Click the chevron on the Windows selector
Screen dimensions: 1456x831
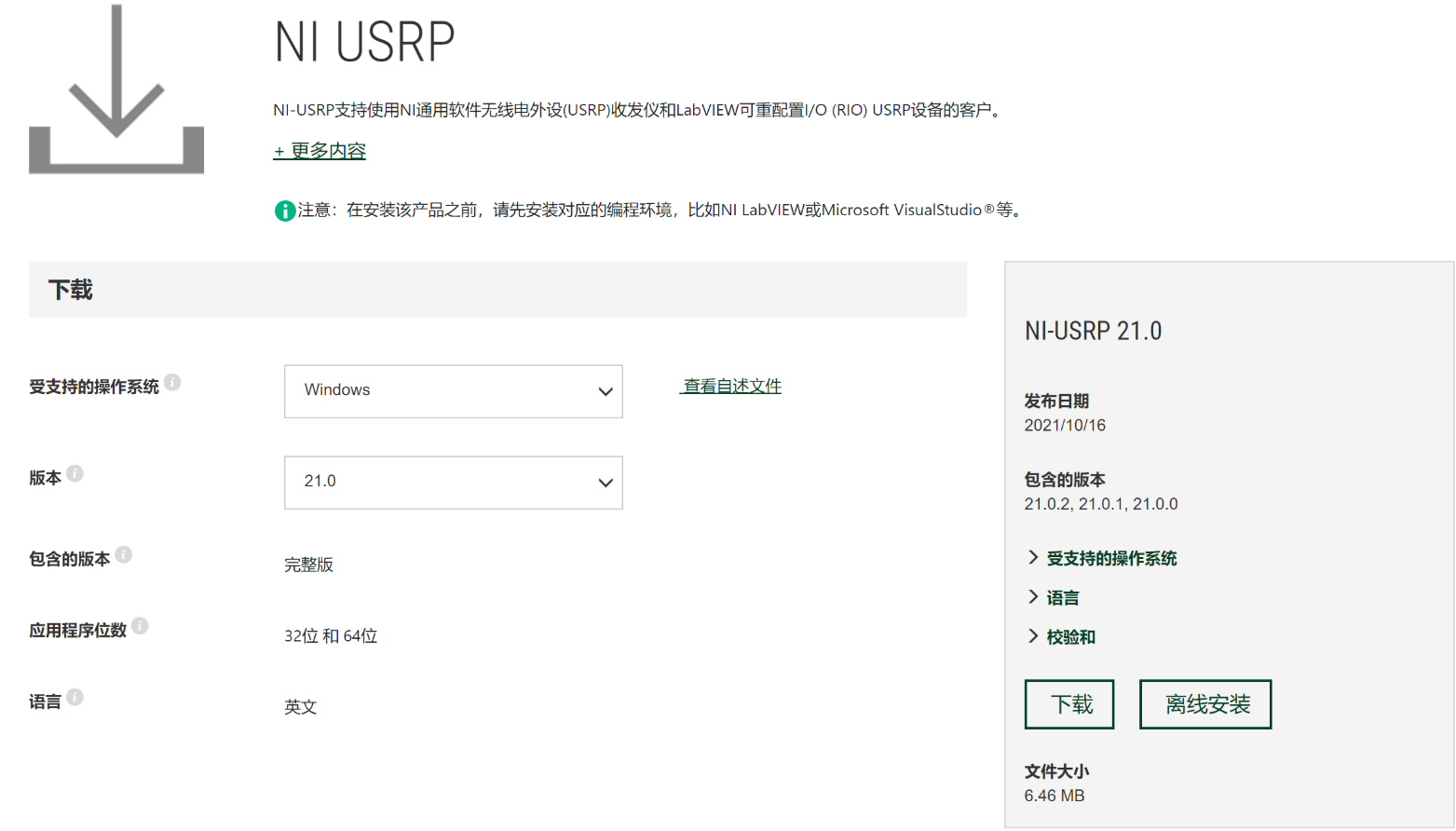pos(606,391)
